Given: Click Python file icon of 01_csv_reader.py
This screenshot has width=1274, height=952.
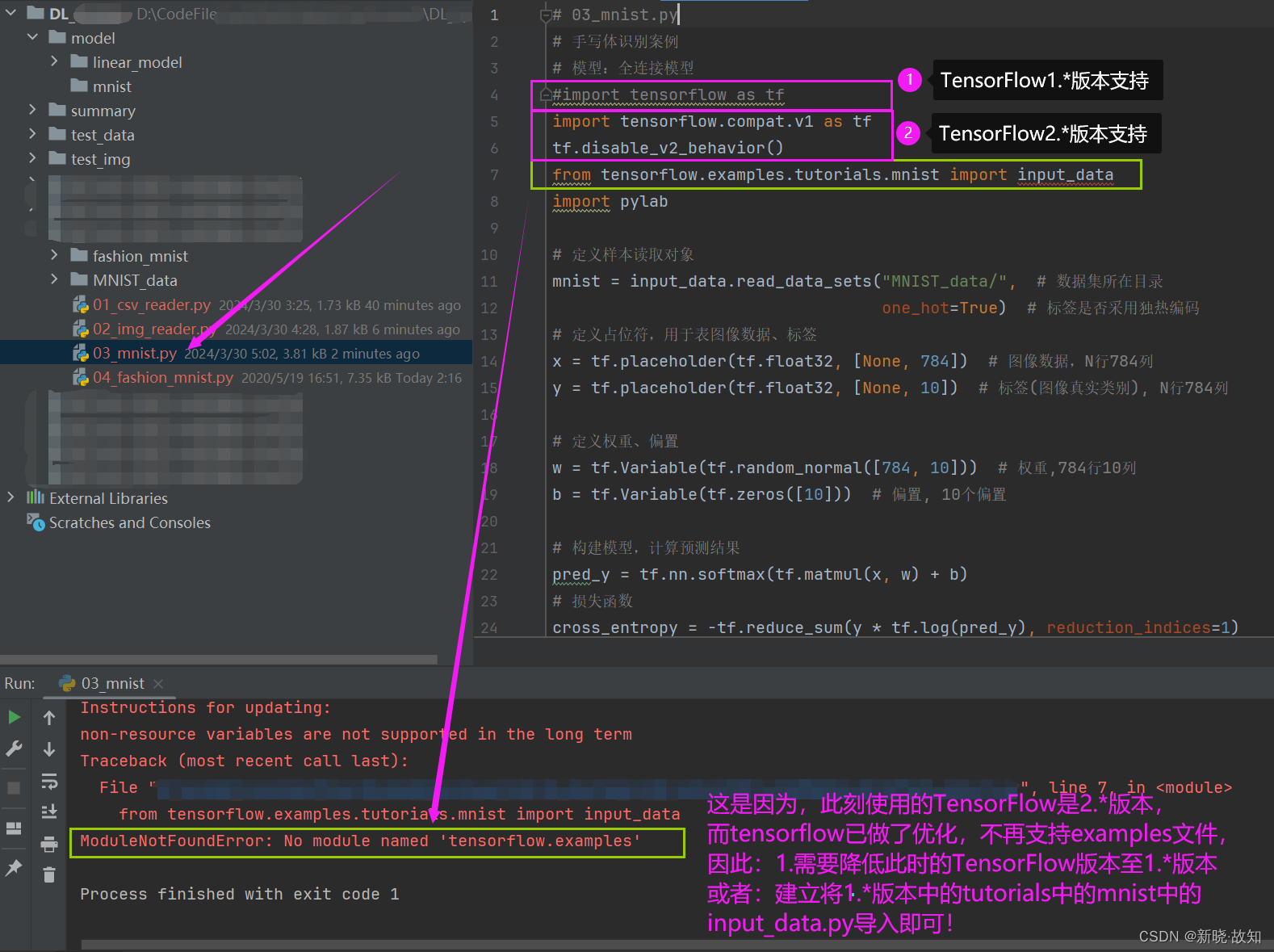Looking at the screenshot, I should point(81,304).
